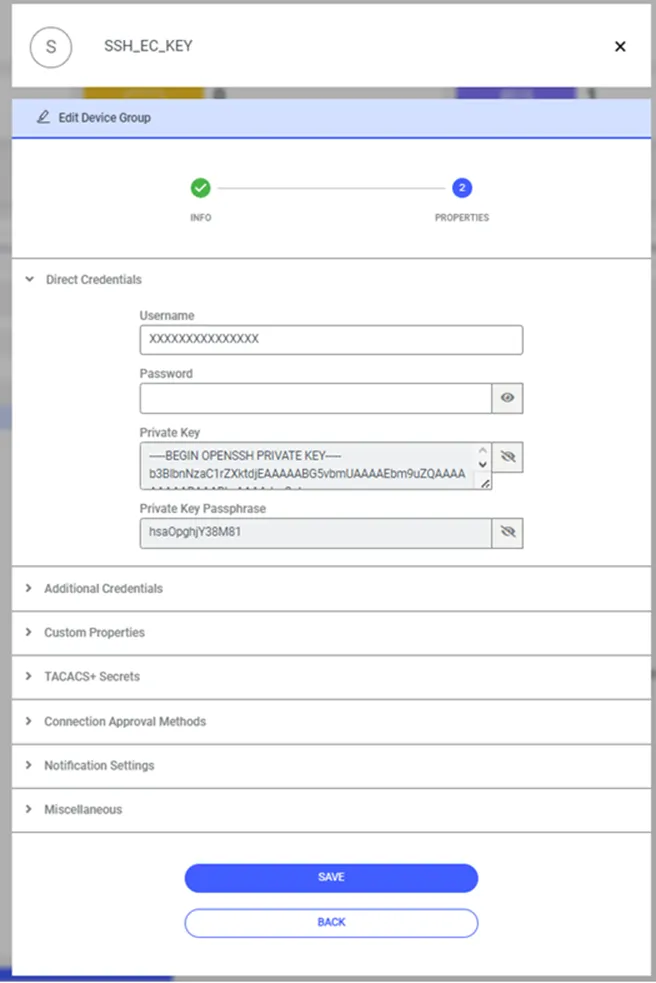Click the BACK button
Viewport: 656px width, 983px height.
331,923
